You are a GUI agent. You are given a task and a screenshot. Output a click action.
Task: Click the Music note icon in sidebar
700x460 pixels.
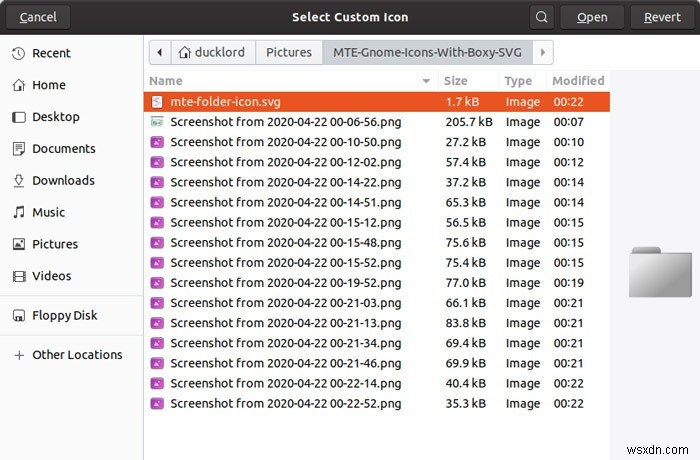click(x=18, y=212)
